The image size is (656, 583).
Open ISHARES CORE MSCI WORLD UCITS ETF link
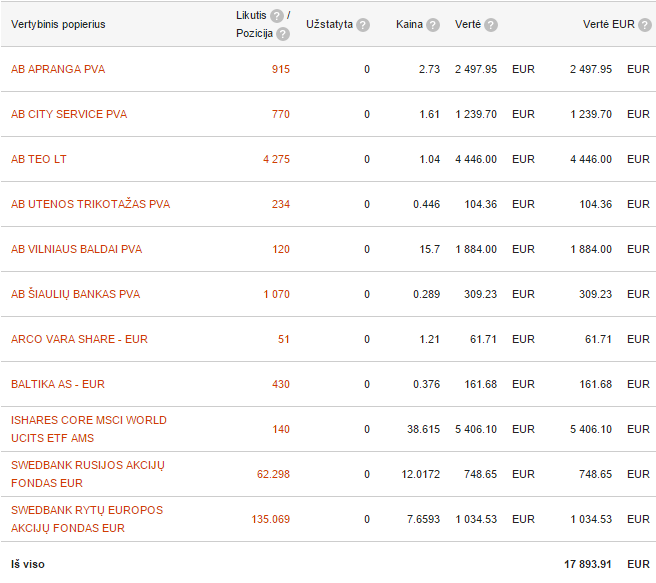pos(89,429)
